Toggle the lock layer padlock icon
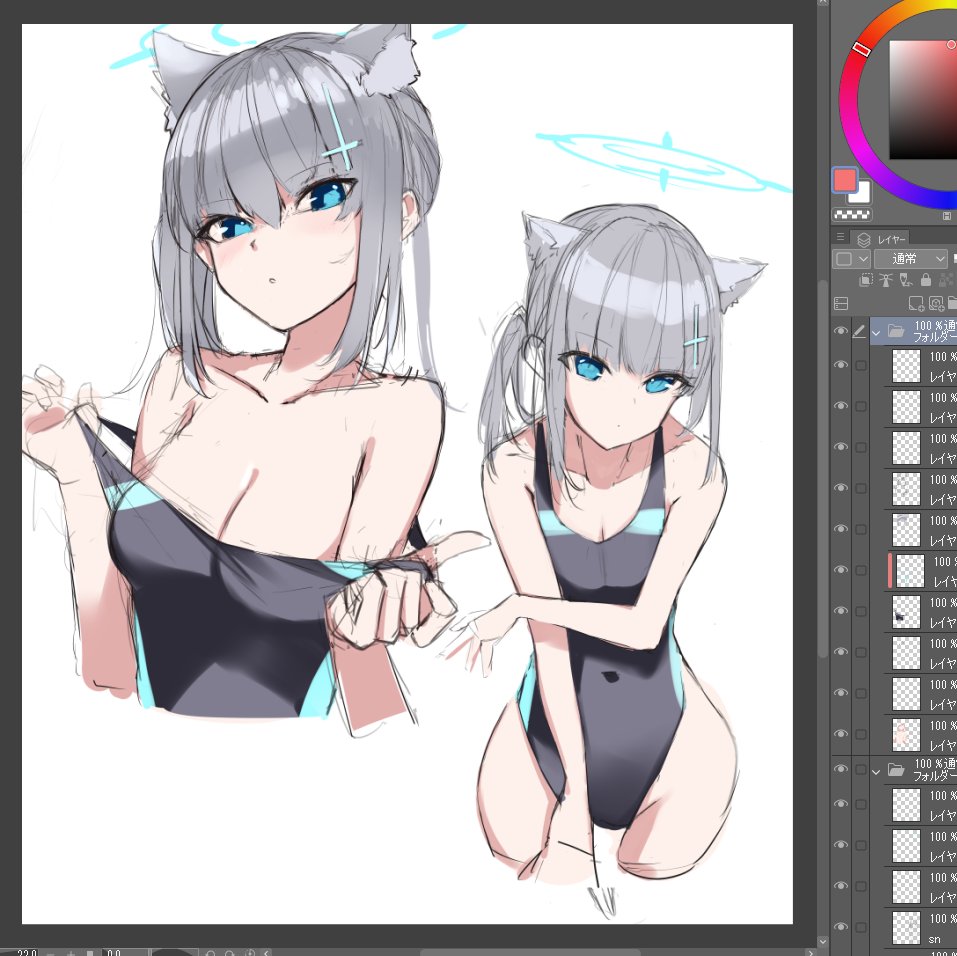Viewport: 957px width, 956px height. pos(926,280)
